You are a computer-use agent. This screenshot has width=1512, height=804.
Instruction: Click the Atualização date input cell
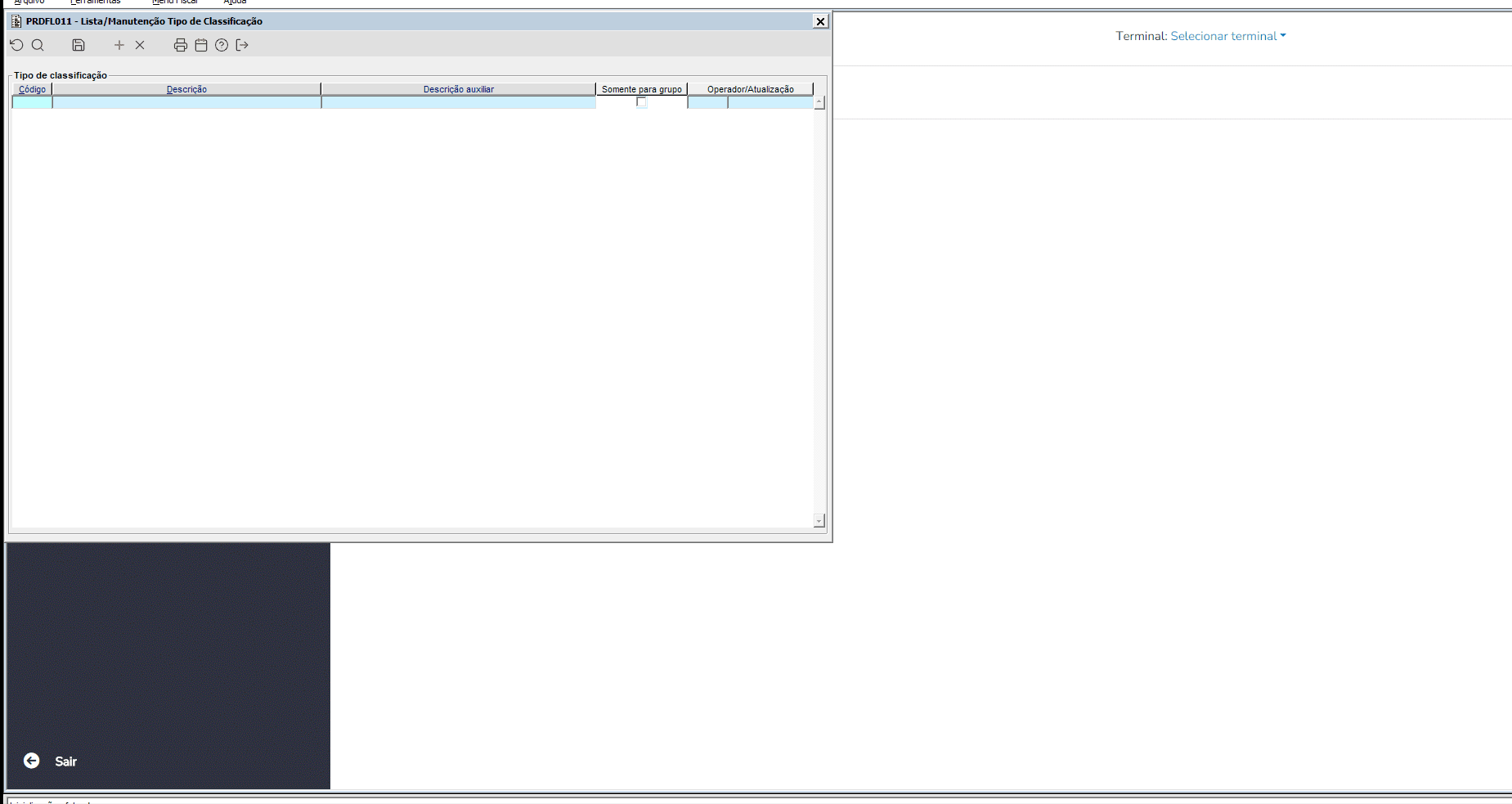click(x=770, y=102)
